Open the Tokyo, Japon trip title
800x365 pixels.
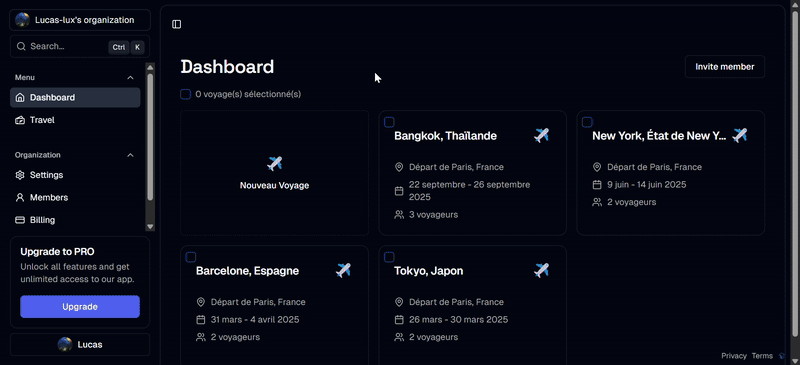tap(429, 271)
